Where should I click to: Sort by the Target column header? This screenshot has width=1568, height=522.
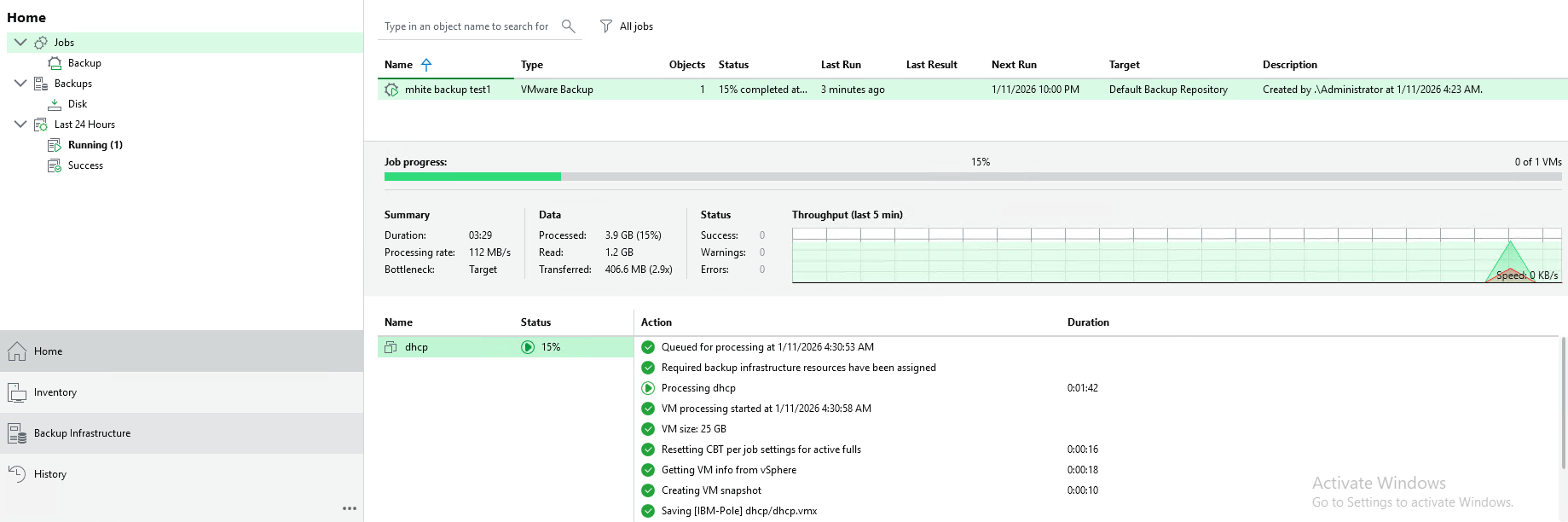click(1124, 65)
